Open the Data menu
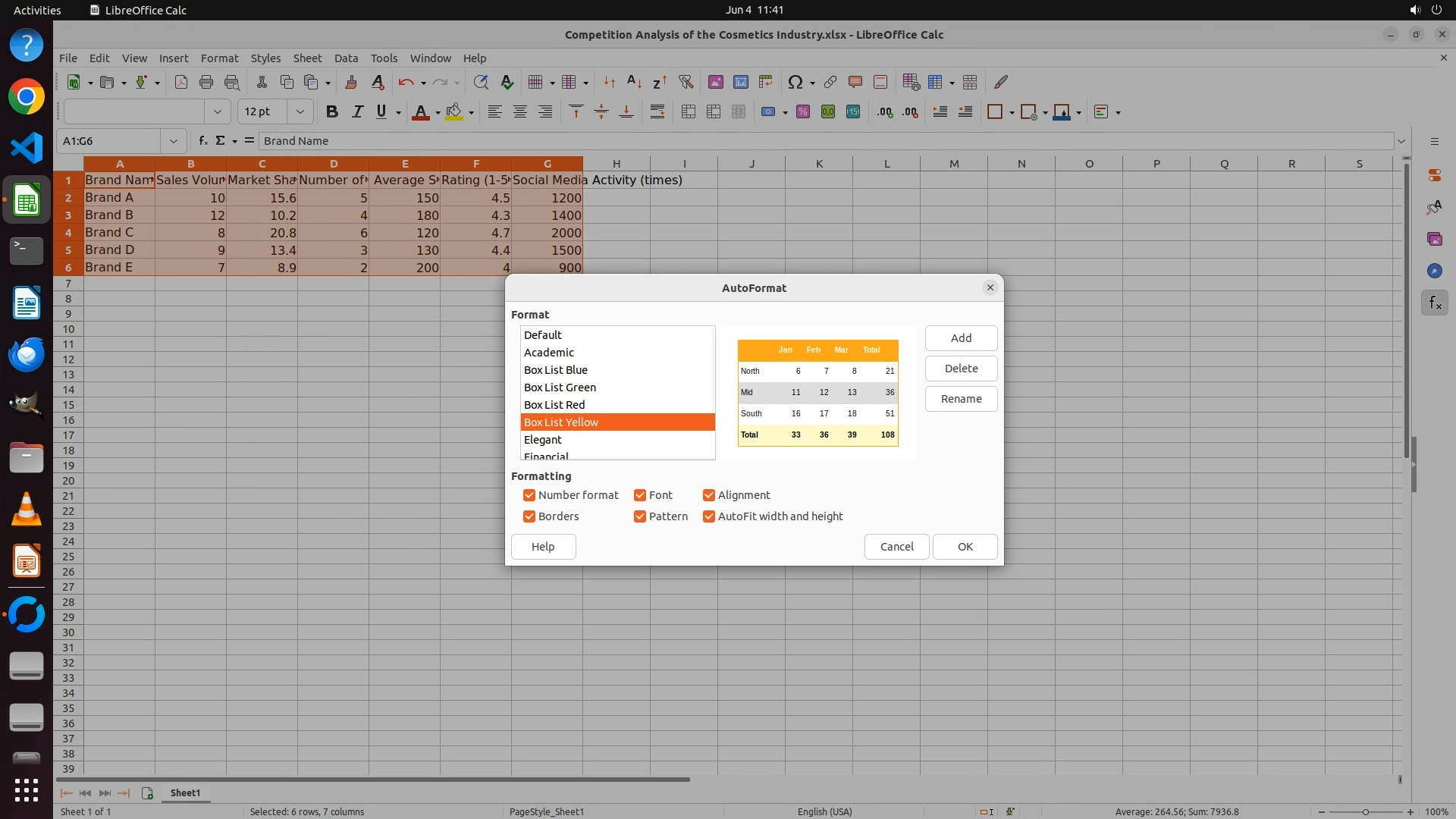 (346, 58)
